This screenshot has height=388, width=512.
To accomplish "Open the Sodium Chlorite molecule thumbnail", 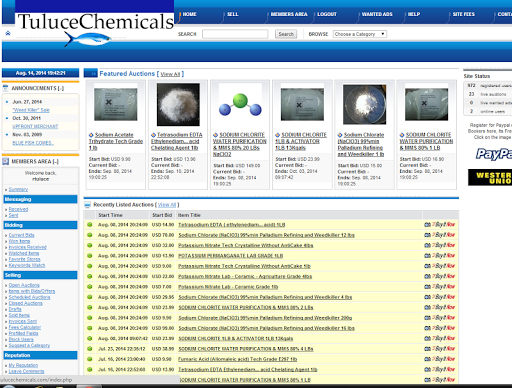I will (x=240, y=104).
